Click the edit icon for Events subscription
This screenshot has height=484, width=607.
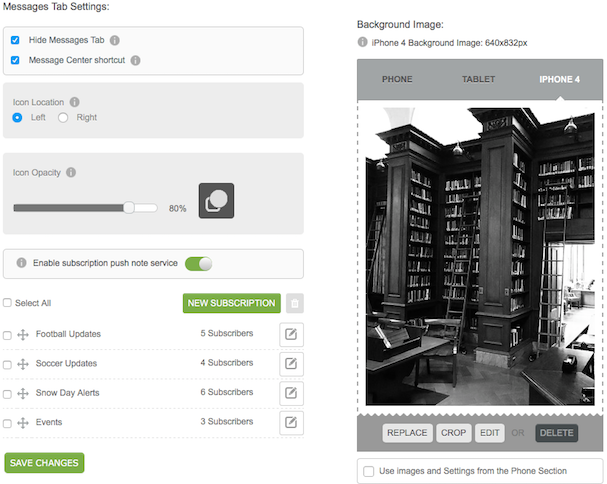291,423
